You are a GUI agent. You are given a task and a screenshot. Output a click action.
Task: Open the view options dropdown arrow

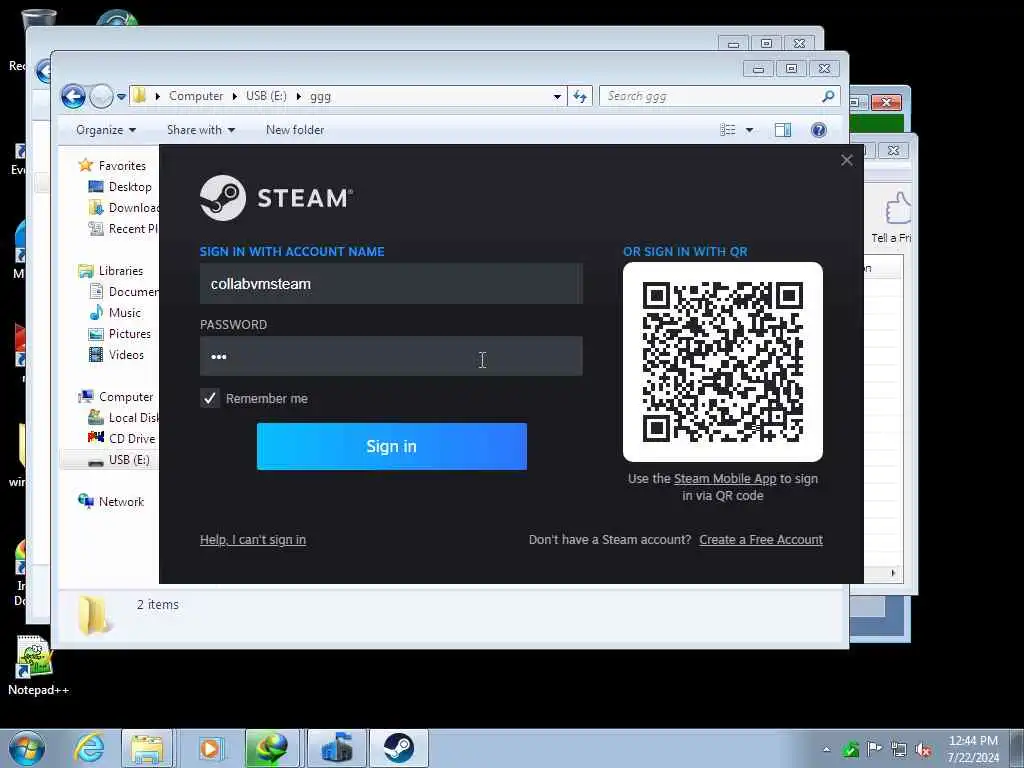coord(749,130)
